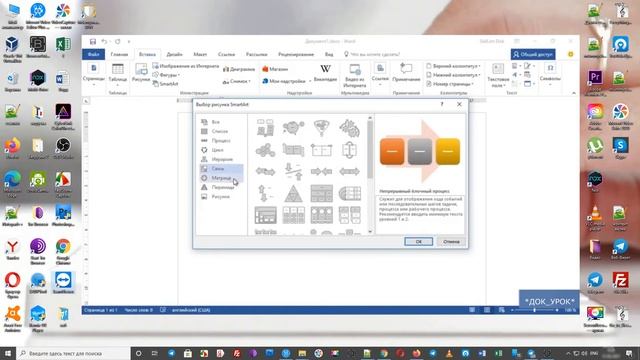Open help for the SmartArt dialog
Screen dimensions: 640x360
[442, 104]
